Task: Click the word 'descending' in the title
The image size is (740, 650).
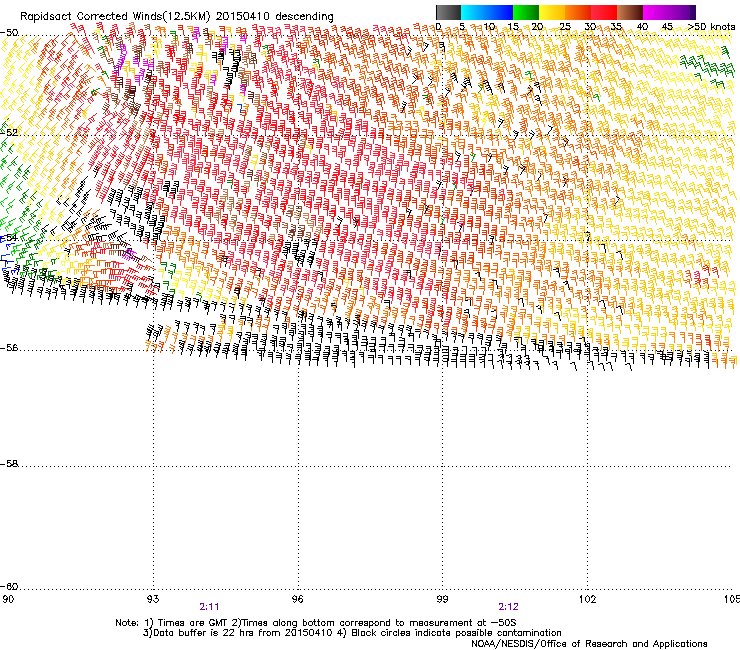Action: (304, 17)
